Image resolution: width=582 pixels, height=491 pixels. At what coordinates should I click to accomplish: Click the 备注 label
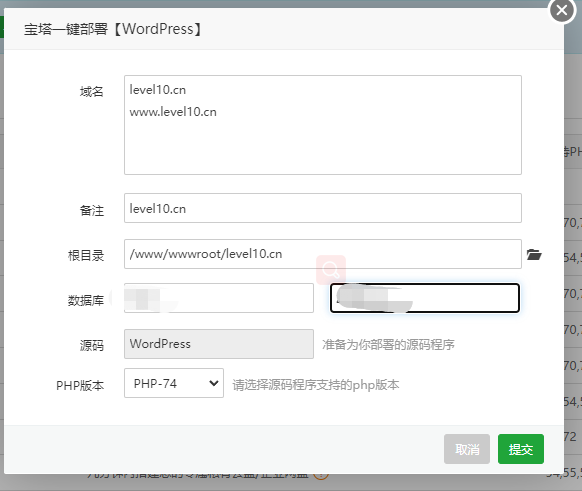tap(92, 210)
